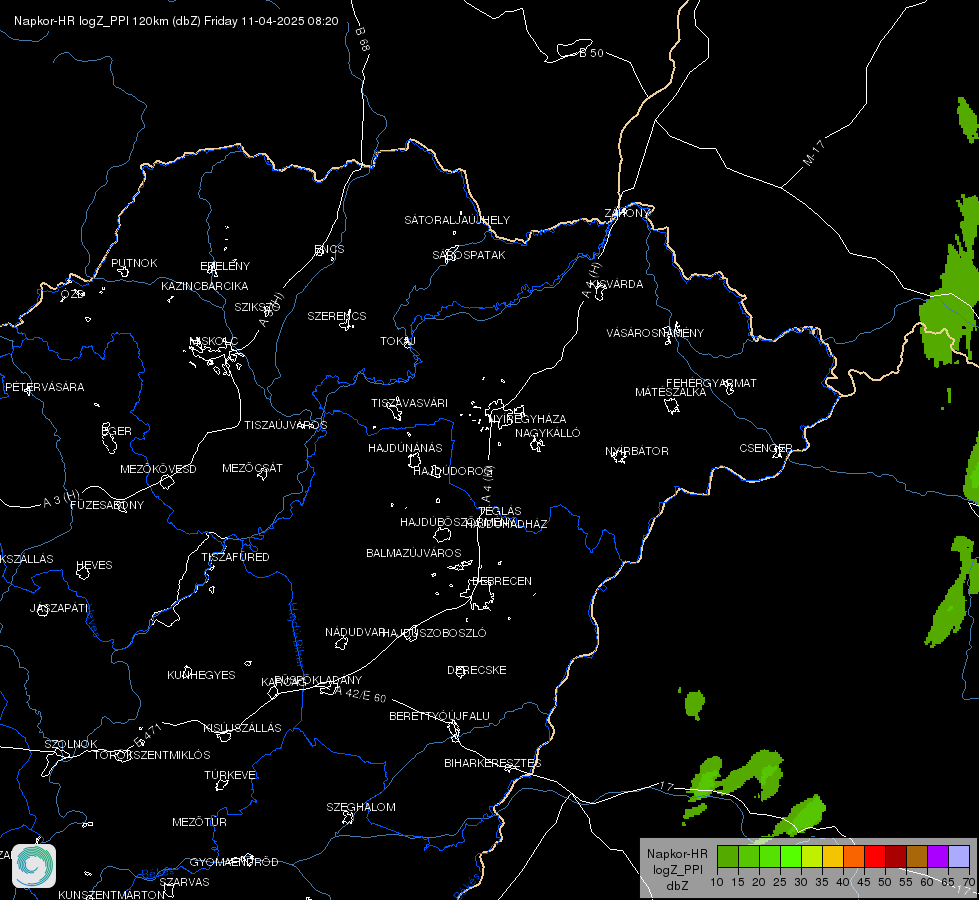This screenshot has width=979, height=900.
Task: Click the TISZAFÜRED town label
Action: tap(235, 556)
